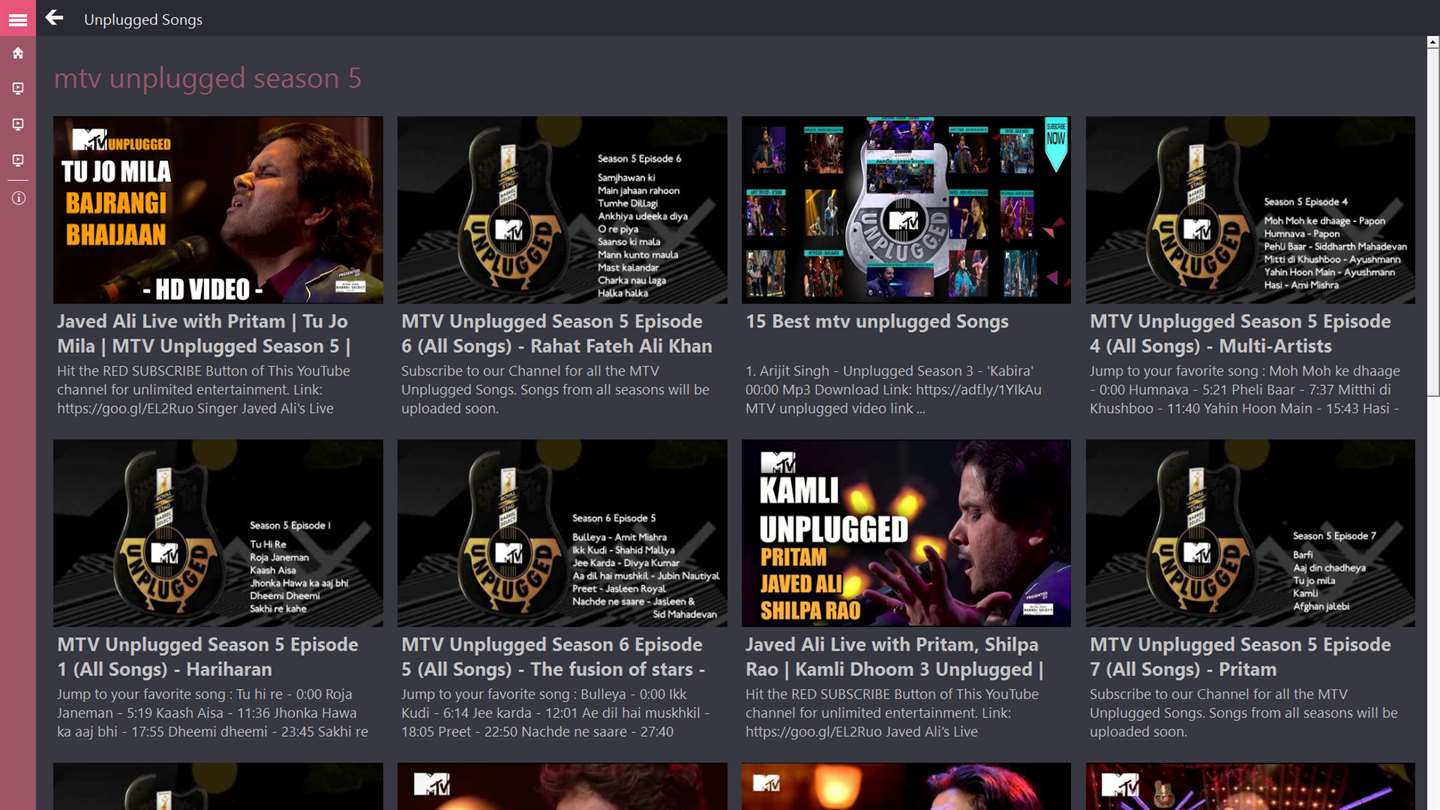Click the description starting 'Moh Moh ke dhaage'
The image size is (1440, 810).
click(1245, 390)
